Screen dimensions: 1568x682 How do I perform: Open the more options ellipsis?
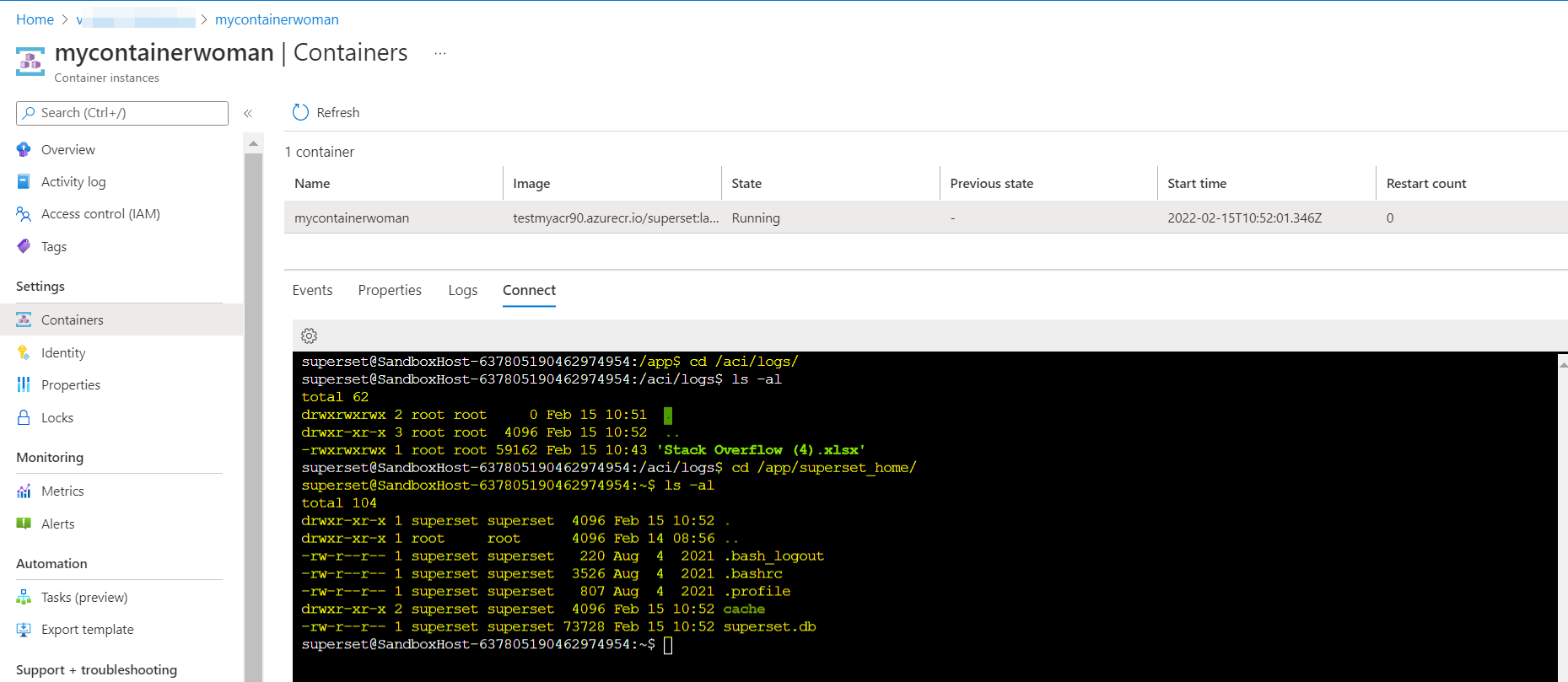click(440, 53)
